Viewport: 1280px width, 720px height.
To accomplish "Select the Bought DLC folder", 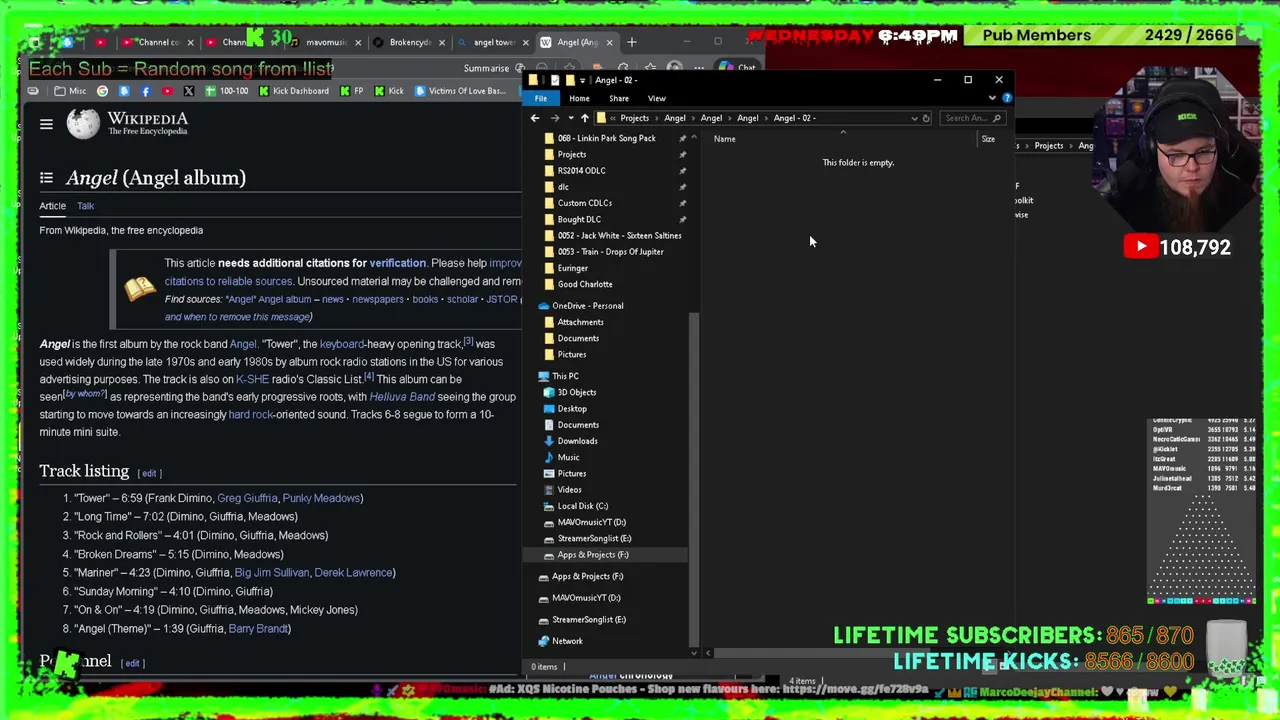I will coord(579,219).
